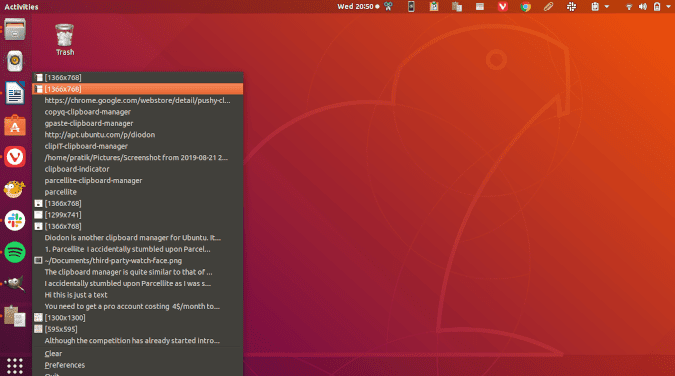
Task: Select the [1300x1300] image entry
Action: pyautogui.click(x=138, y=317)
